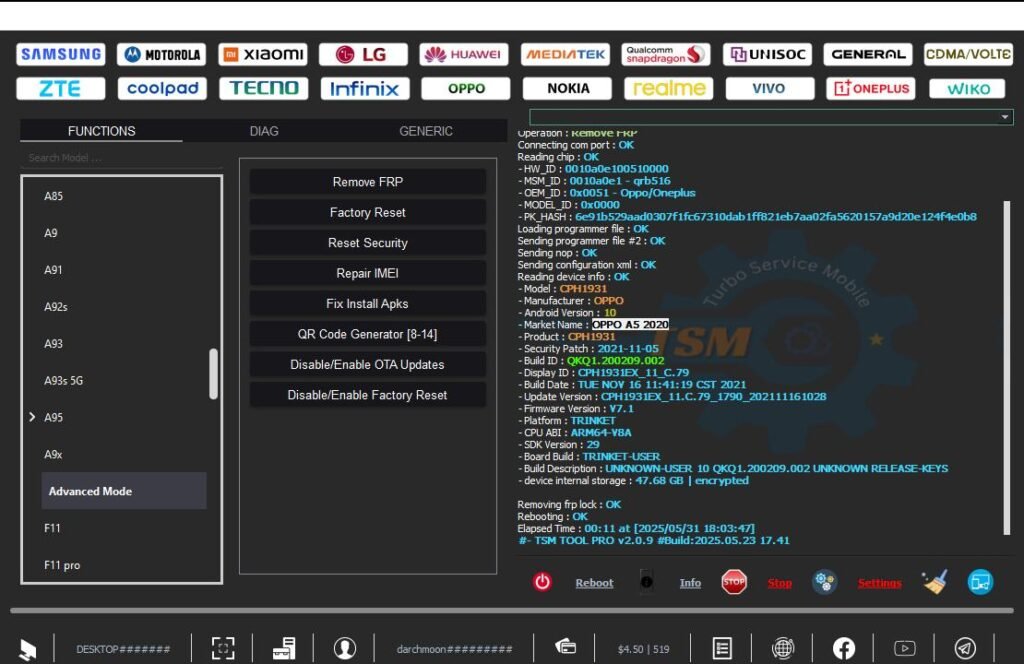Image resolution: width=1024 pixels, height=664 pixels.
Task: Pick the LG brand logo
Action: [x=363, y=54]
